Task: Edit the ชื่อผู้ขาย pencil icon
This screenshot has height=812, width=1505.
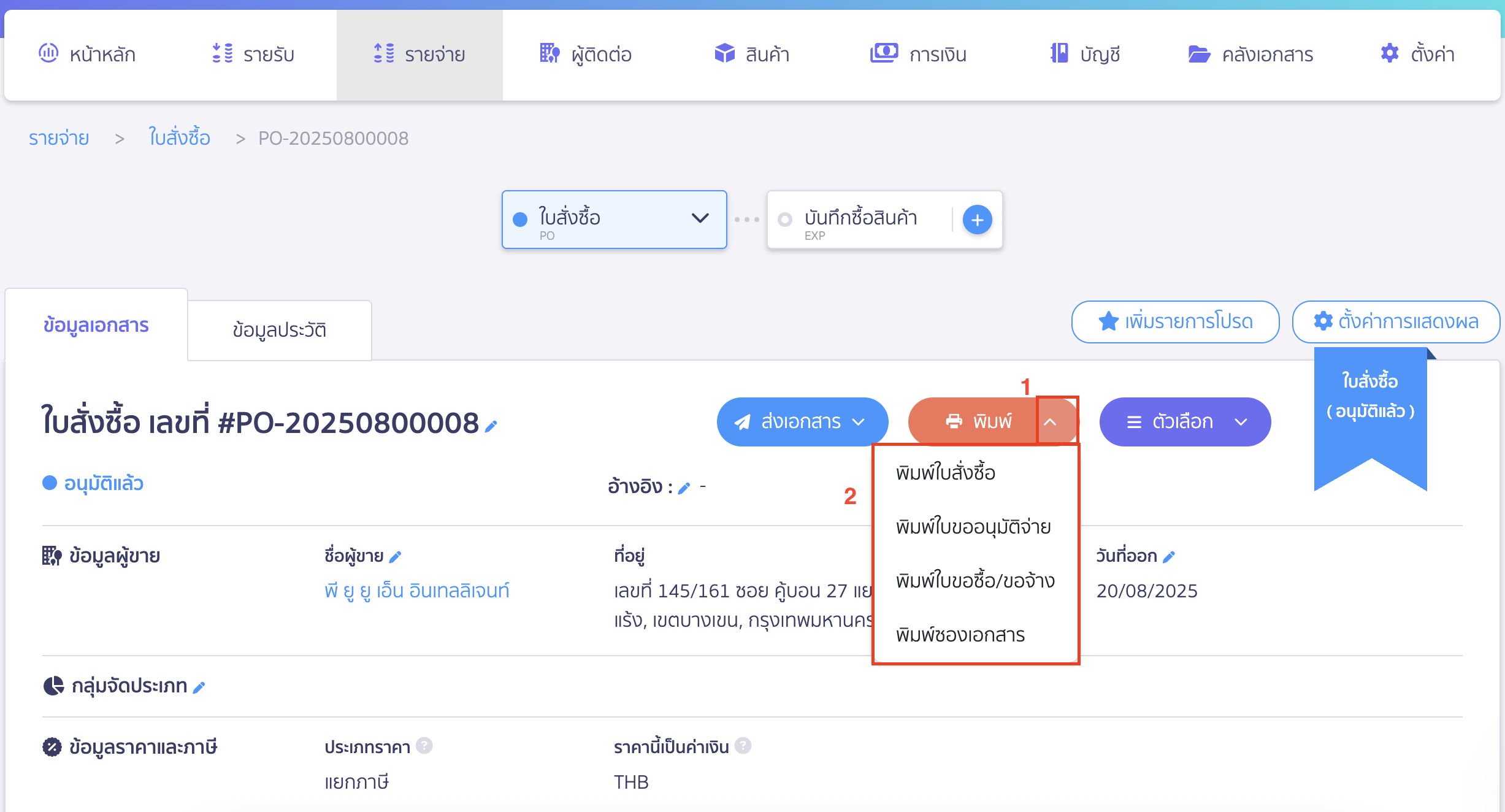Action: click(396, 557)
